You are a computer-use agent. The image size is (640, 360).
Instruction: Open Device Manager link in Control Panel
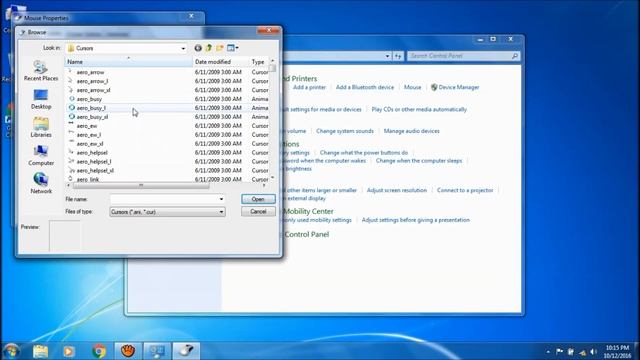click(455, 87)
